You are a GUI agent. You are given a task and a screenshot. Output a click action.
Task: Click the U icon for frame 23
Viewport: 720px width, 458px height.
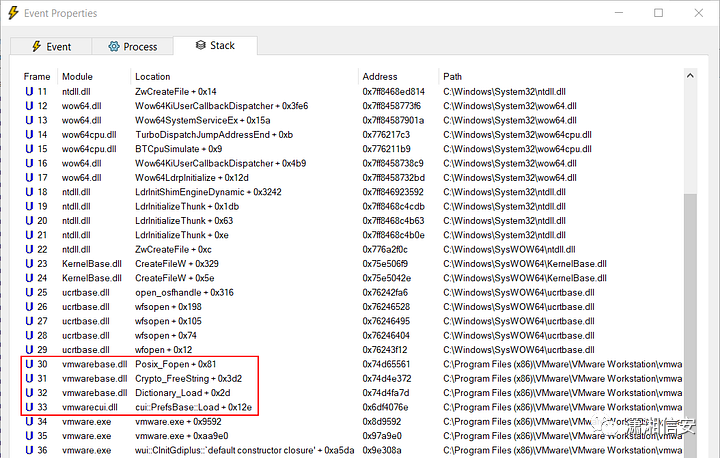[29, 264]
